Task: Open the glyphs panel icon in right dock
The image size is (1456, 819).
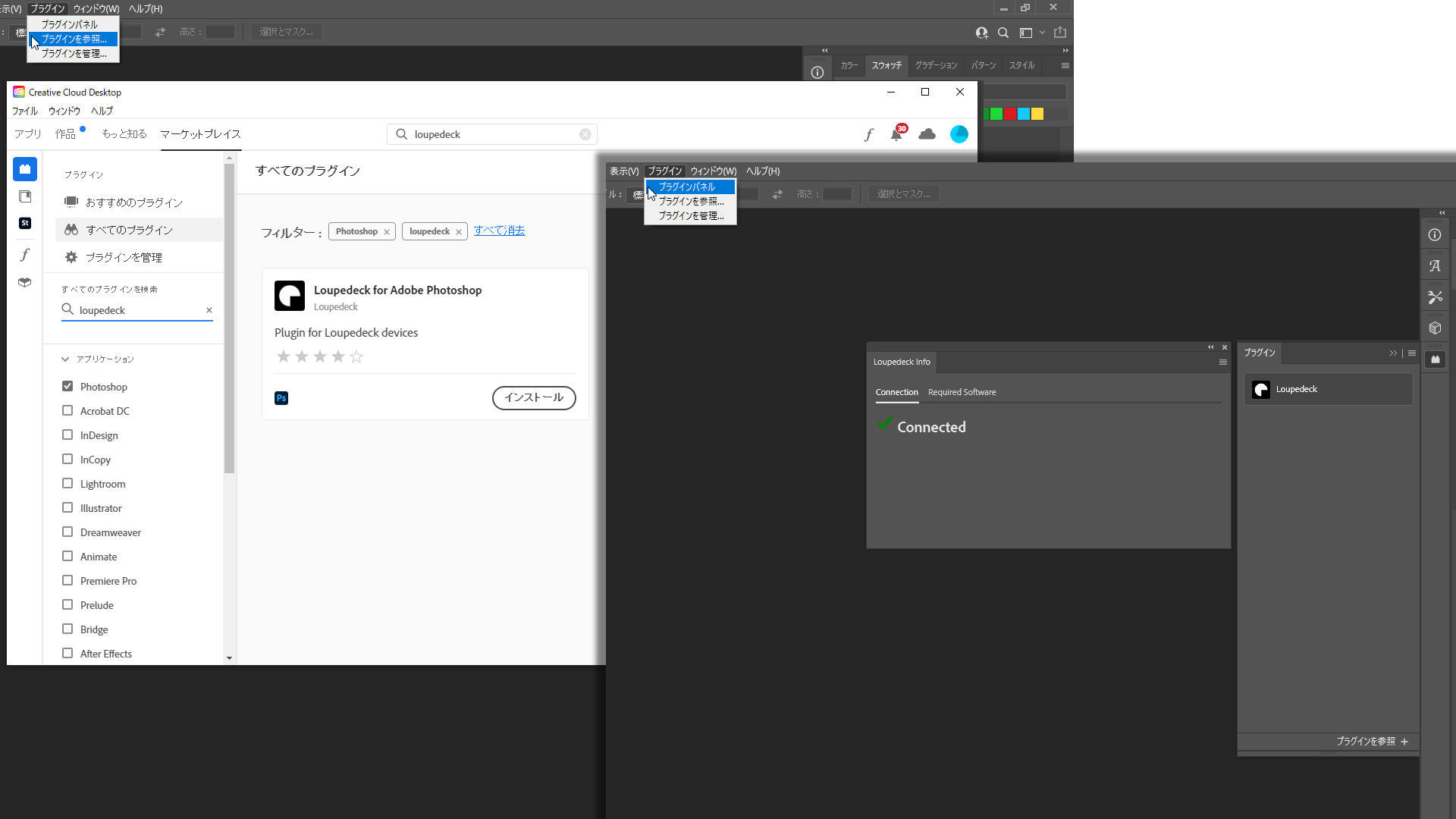Action: 1435,266
